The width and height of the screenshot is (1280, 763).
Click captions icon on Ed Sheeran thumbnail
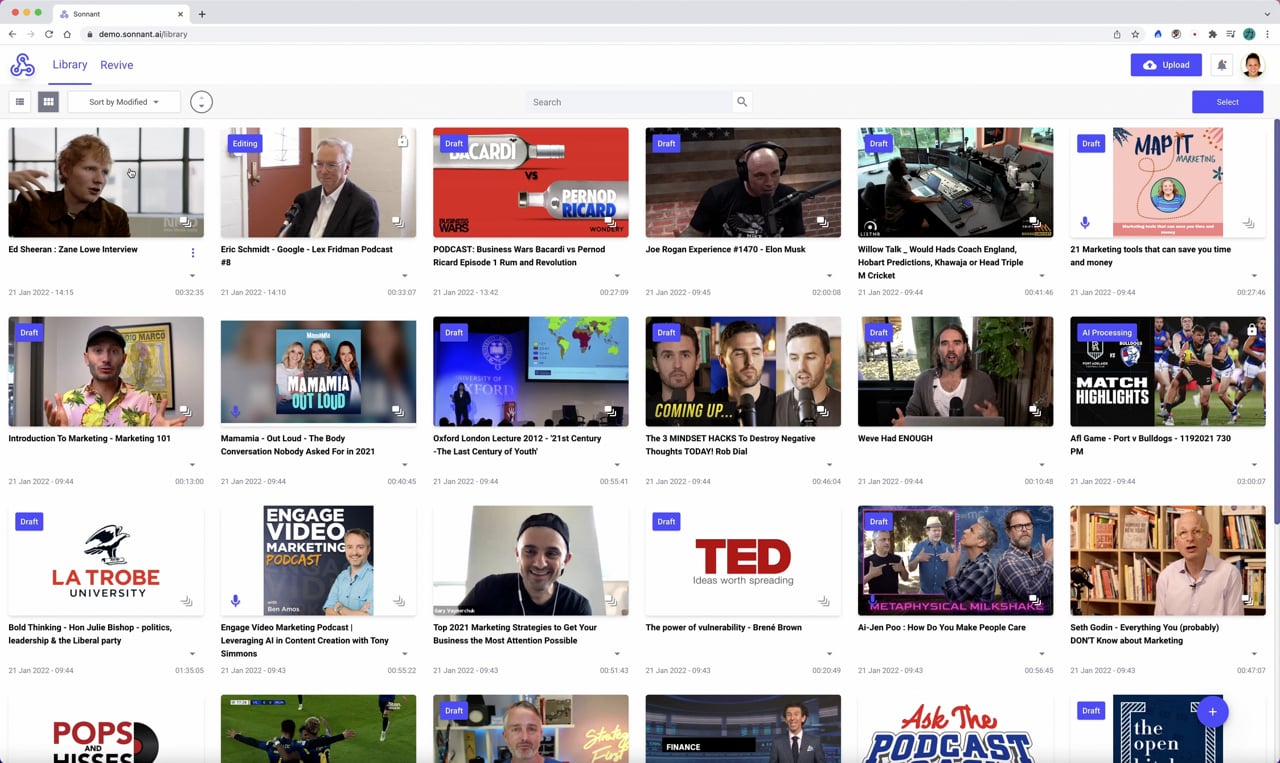pos(186,222)
